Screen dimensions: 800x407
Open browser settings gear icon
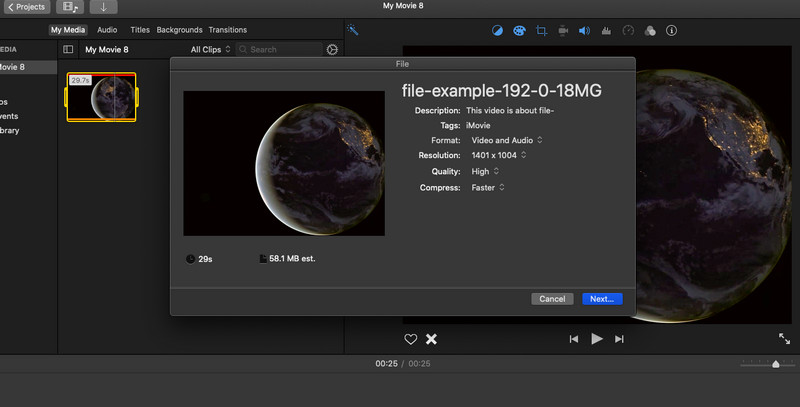coord(332,49)
